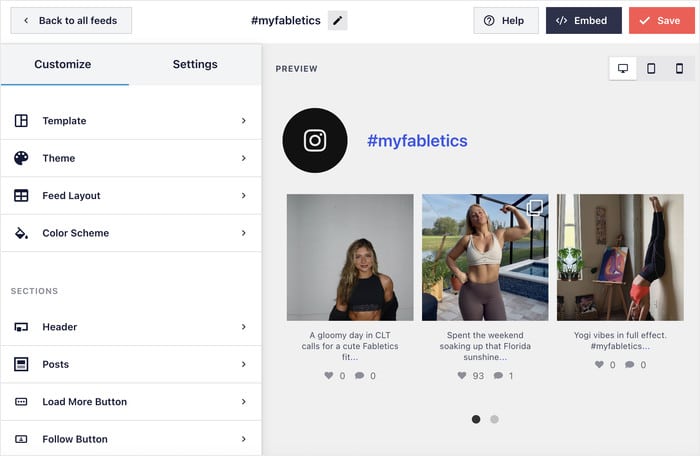
Task: Click the Embed button
Action: point(583,21)
